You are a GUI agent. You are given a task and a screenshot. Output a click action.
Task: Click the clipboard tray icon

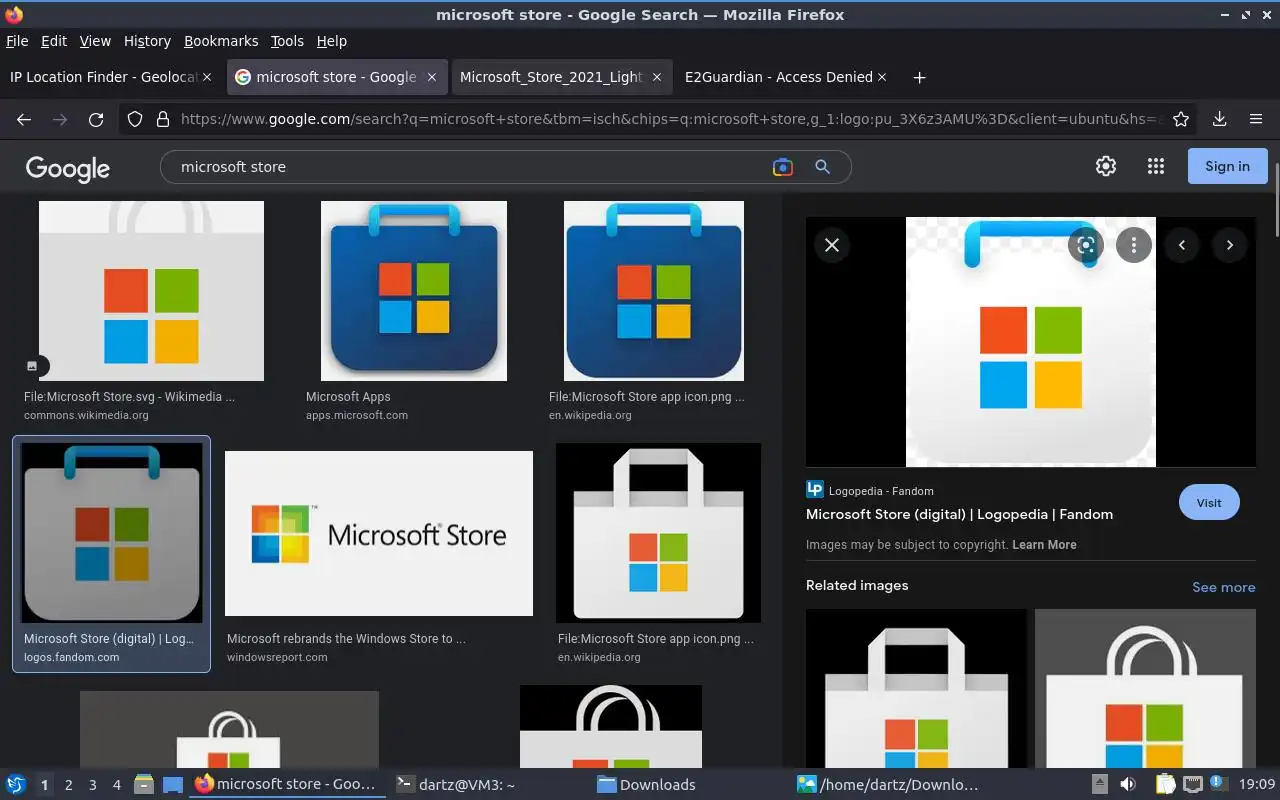(x=1166, y=784)
